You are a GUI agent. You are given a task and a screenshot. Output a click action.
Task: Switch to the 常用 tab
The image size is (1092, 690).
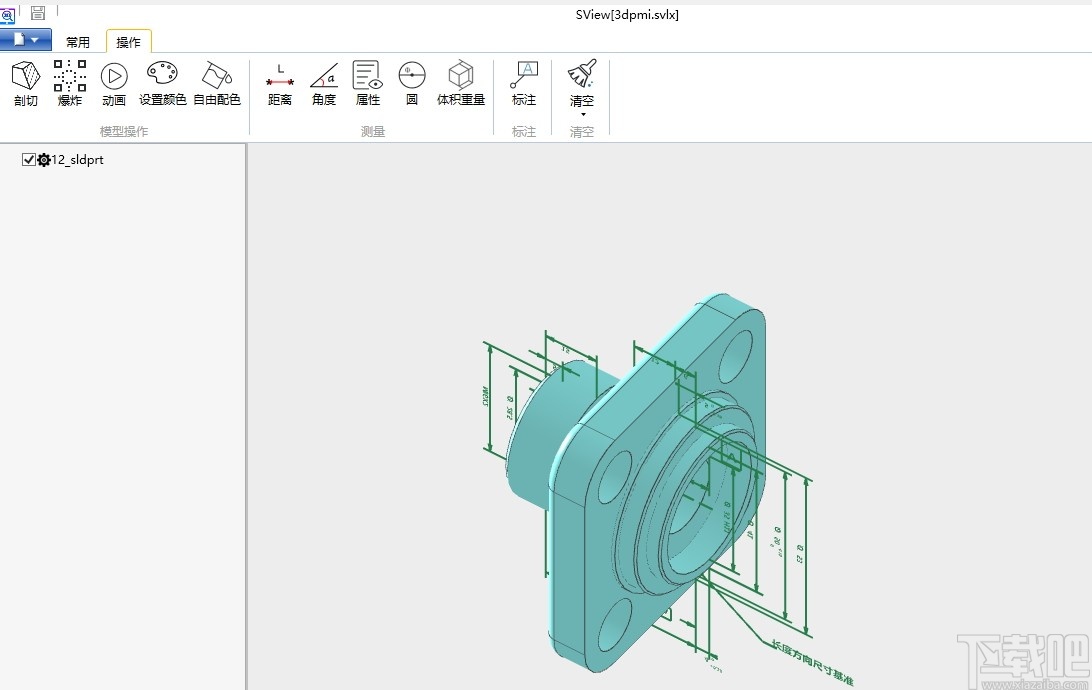(78, 42)
